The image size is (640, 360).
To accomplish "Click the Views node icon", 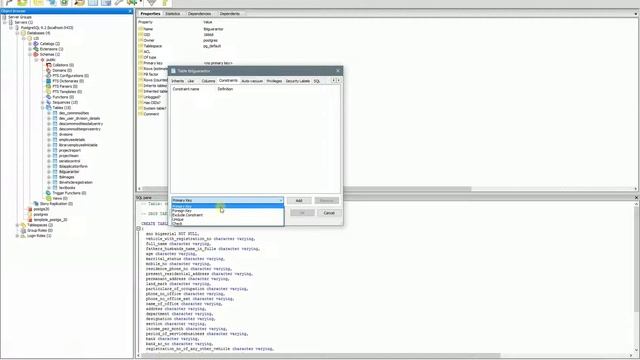I will (49, 198).
